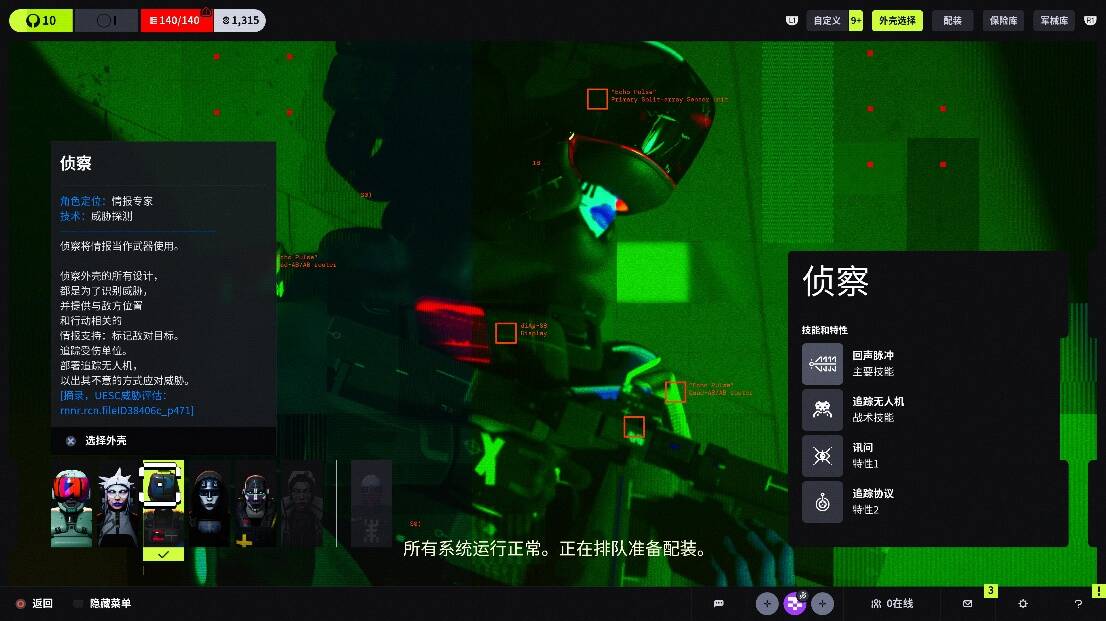Add squad member with right plus slot
Screen dimensions: 1106x621
[x=822, y=603]
